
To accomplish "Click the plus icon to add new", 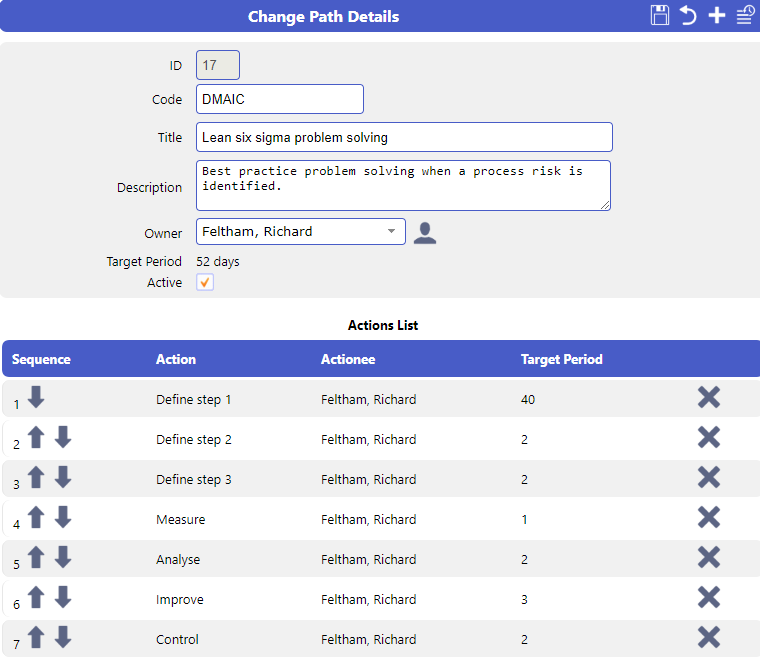I will point(717,16).
